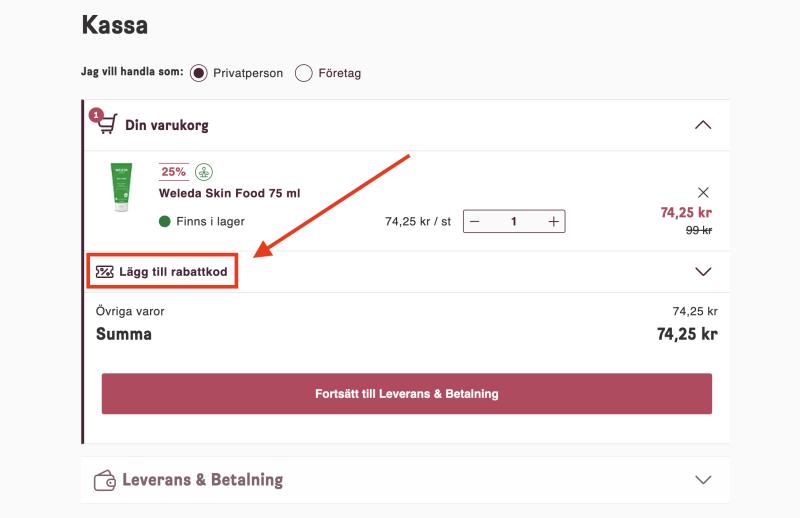Collapse the Din varukorg section chevron
This screenshot has width=800, height=518.
click(703, 125)
